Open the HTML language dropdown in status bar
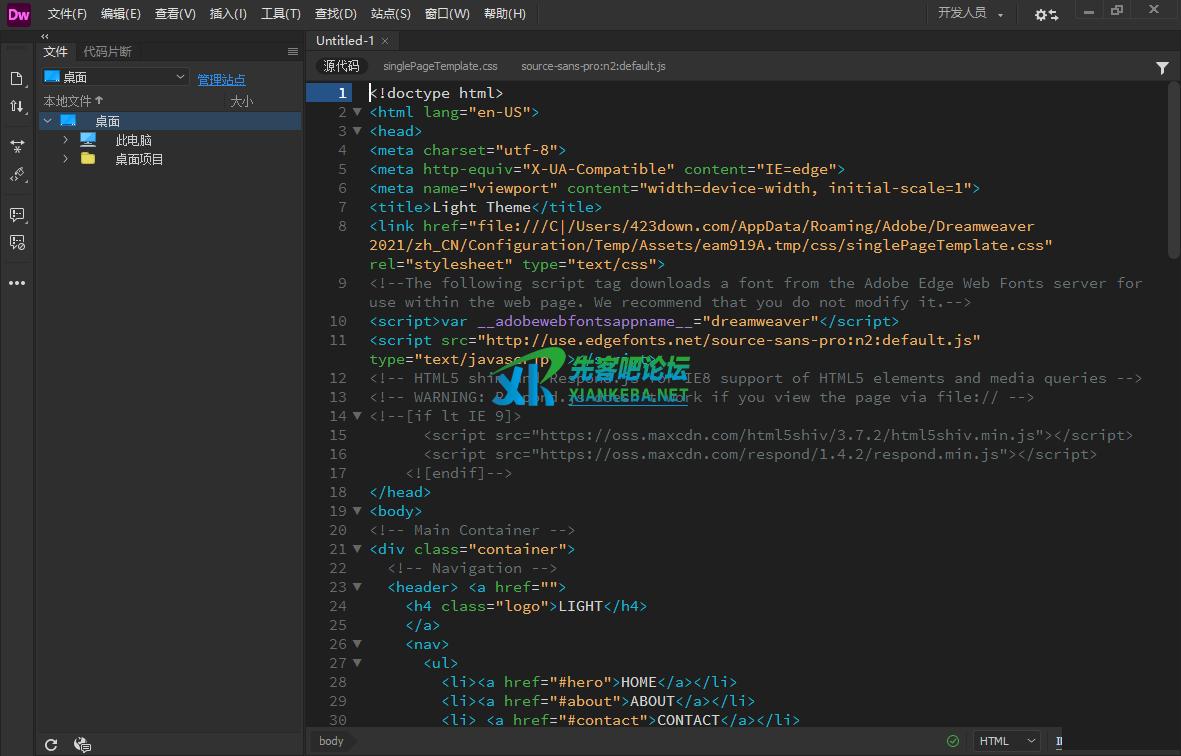The width and height of the screenshot is (1181, 756). click(1007, 741)
